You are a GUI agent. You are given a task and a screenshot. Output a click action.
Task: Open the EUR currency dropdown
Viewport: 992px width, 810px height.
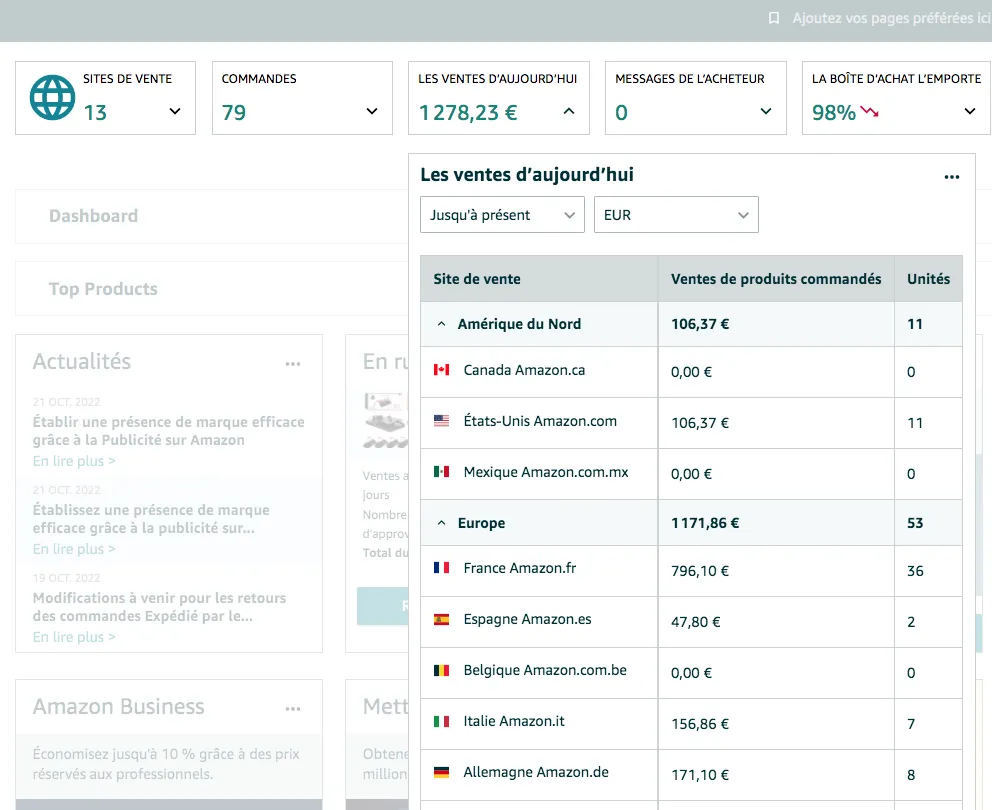coord(676,215)
